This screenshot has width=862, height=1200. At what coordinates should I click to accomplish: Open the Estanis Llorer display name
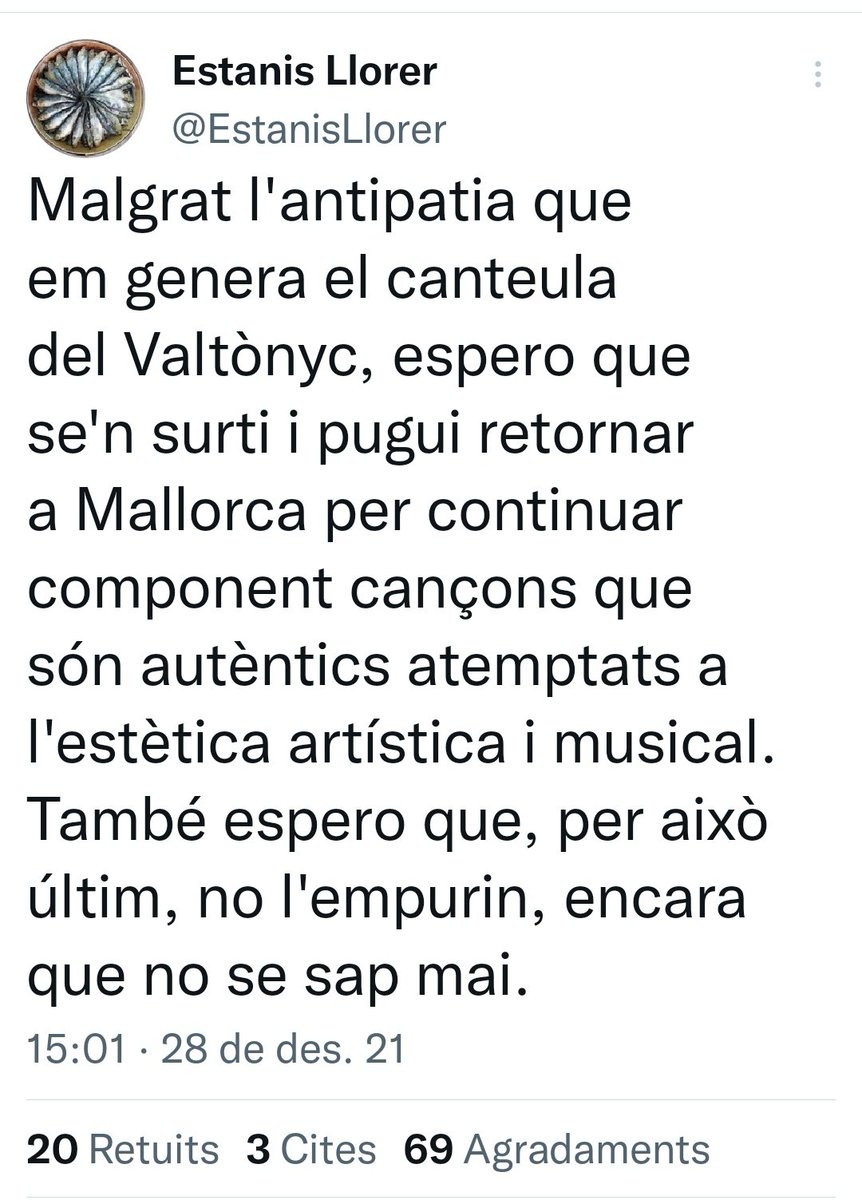[x=305, y=71]
